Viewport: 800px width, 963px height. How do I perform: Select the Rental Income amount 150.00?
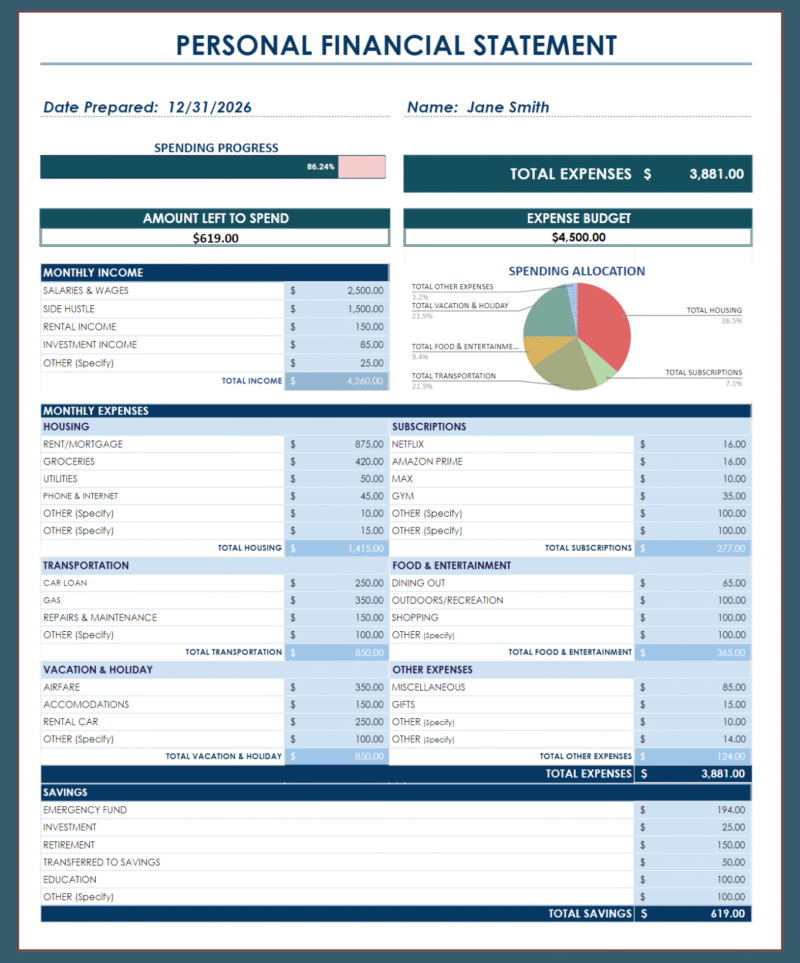coord(337,327)
